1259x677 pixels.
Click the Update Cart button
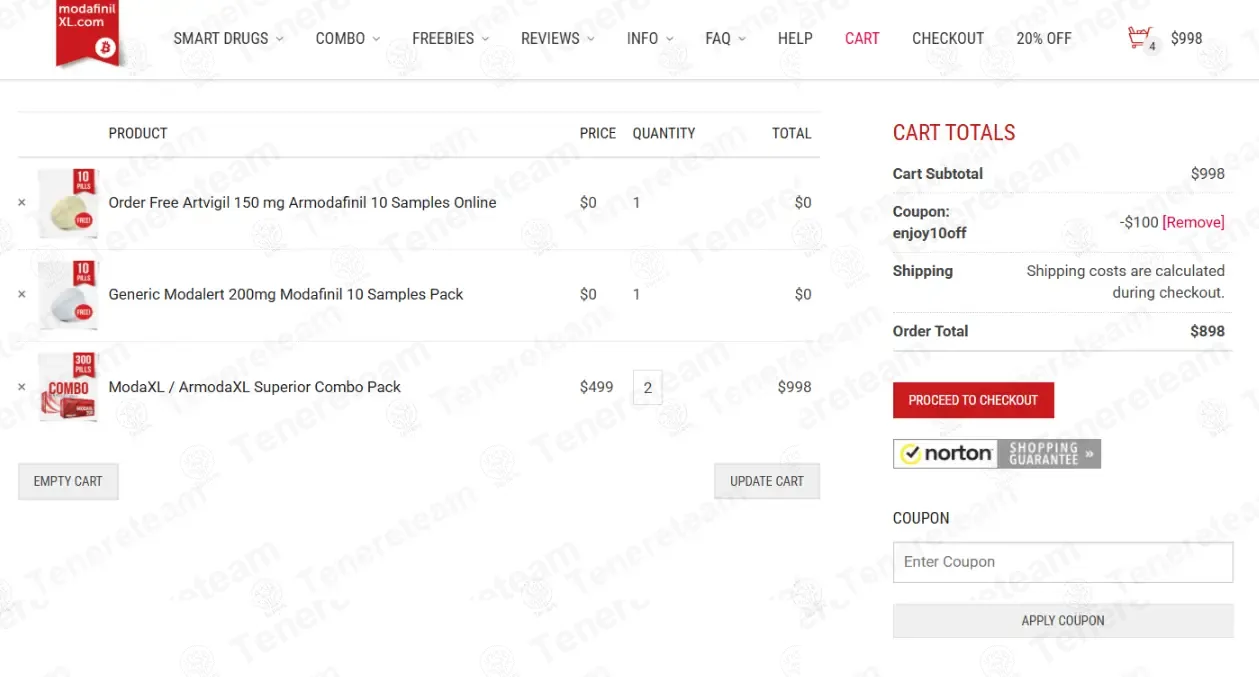(767, 481)
